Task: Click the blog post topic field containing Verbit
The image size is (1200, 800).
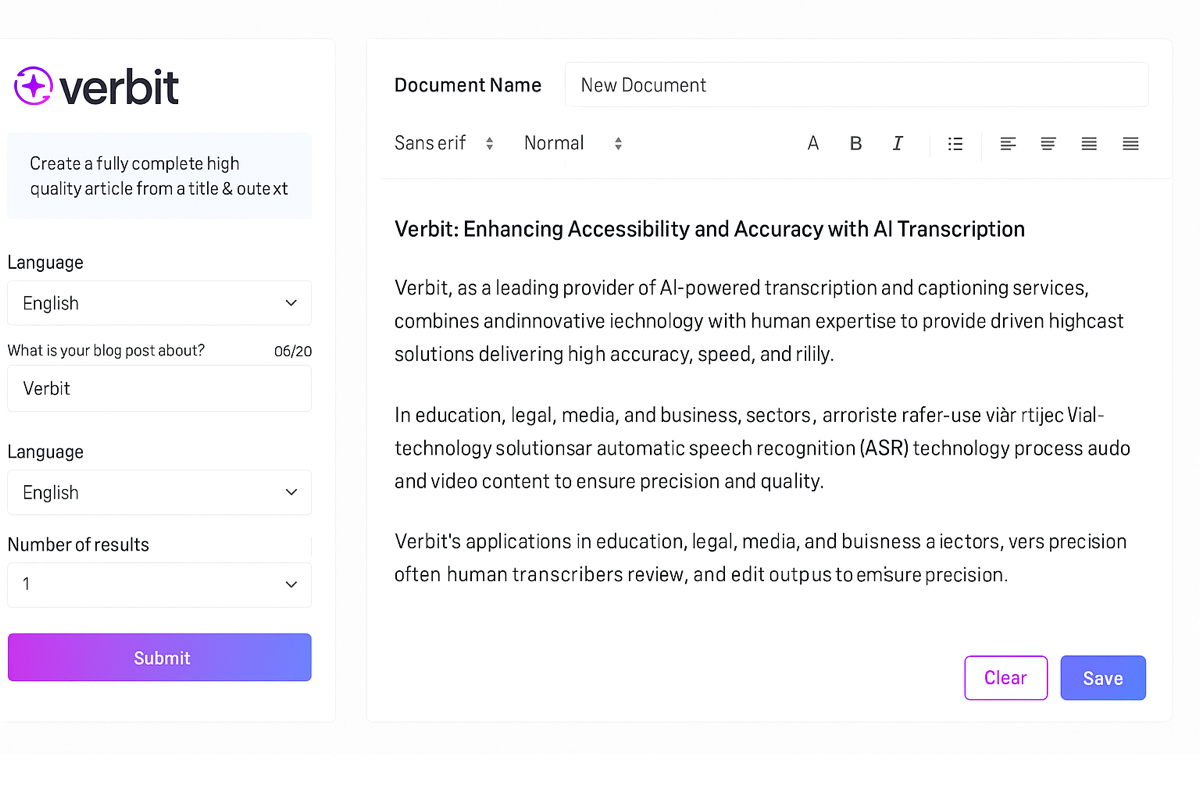Action: click(159, 388)
